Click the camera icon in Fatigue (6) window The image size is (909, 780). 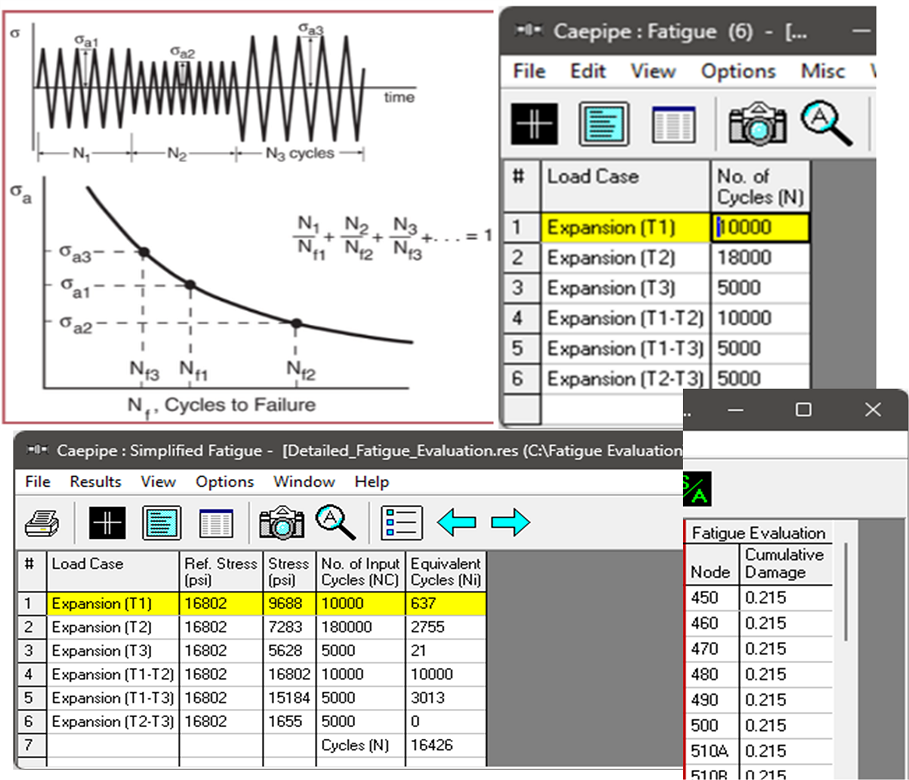point(757,124)
